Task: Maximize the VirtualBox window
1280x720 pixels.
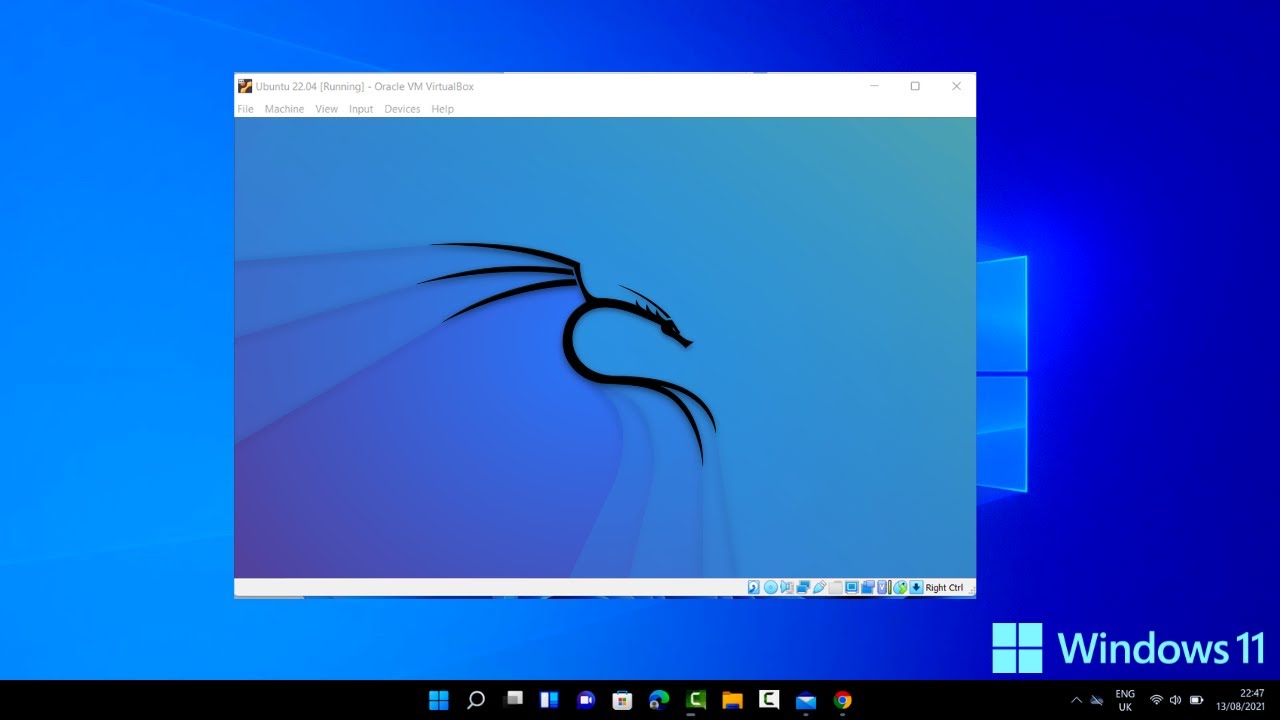Action: 915,86
